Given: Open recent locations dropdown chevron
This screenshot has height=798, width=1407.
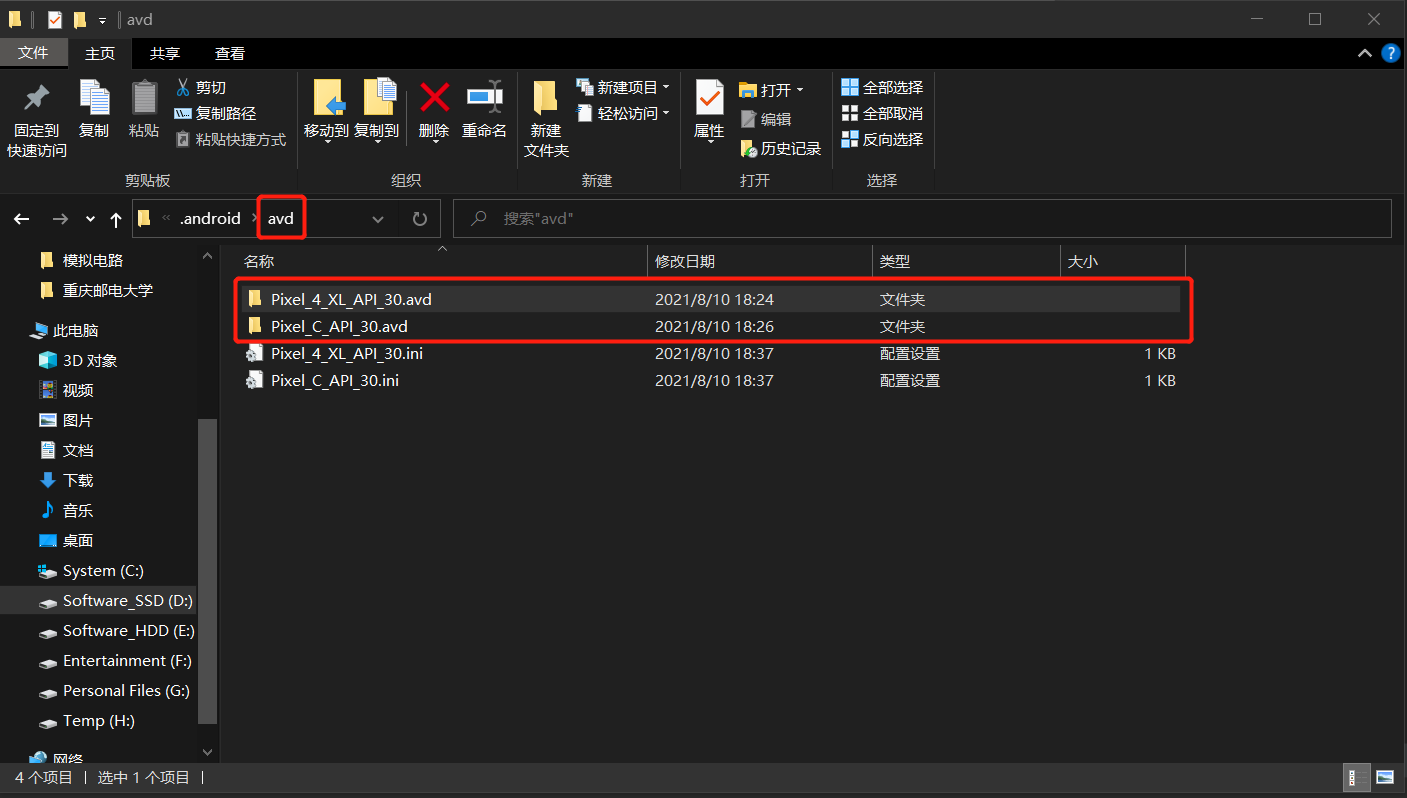Looking at the screenshot, I should (x=90, y=219).
